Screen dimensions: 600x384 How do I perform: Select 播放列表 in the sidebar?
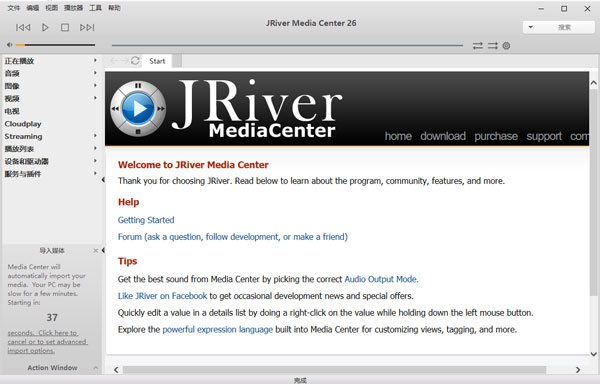point(20,149)
